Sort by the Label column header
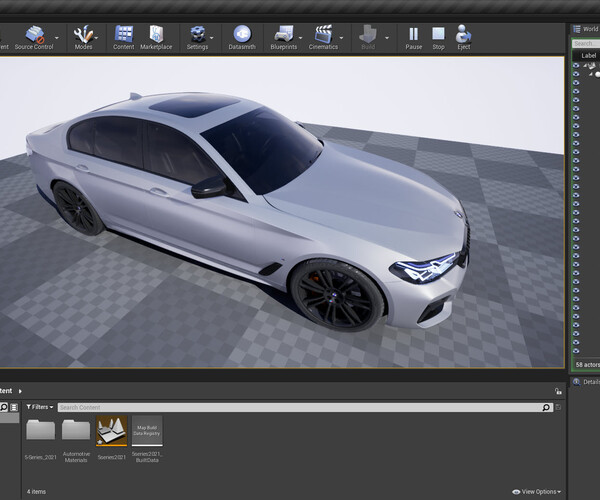600x500 pixels. [589, 56]
